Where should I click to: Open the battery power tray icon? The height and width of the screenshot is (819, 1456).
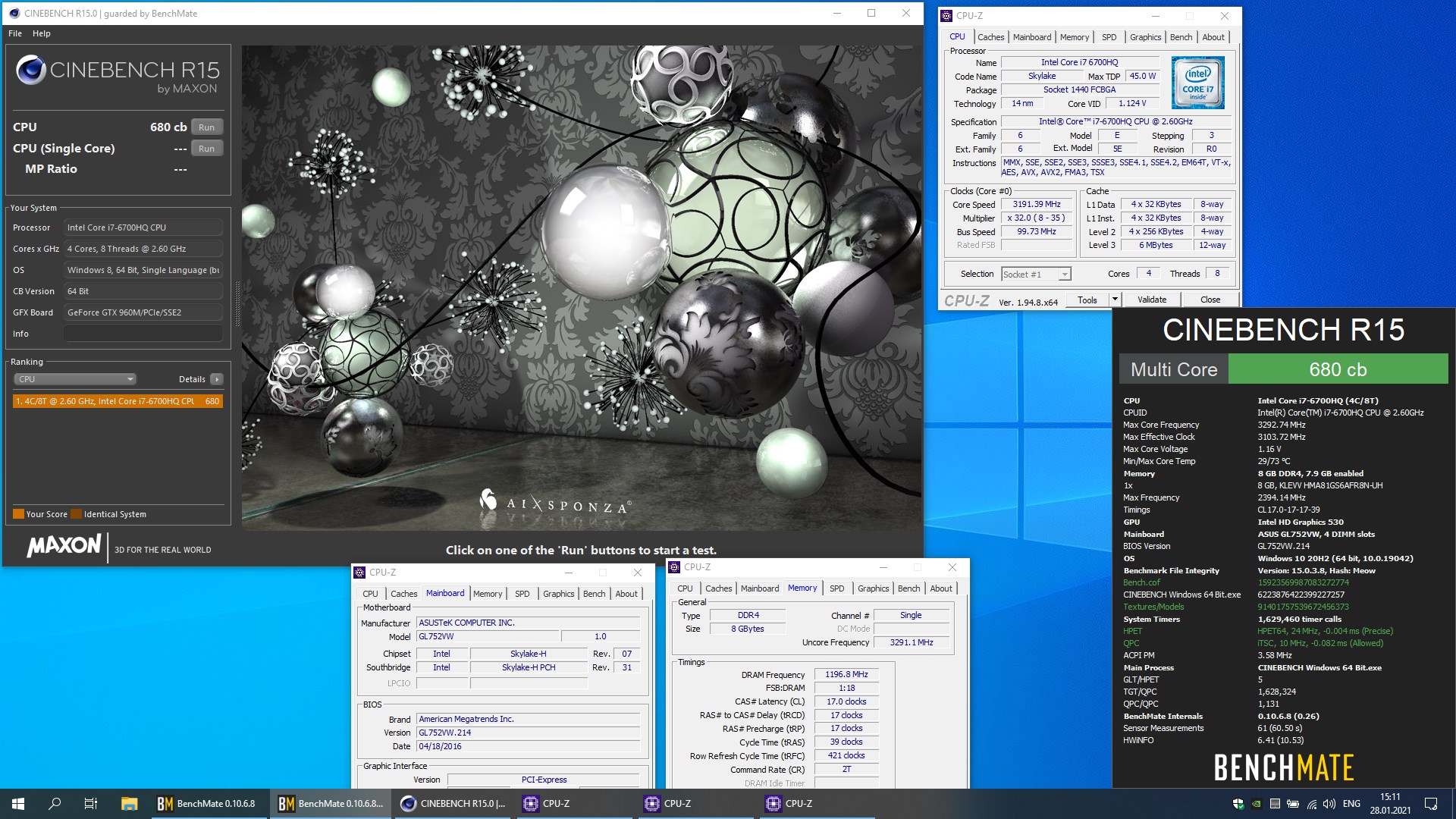pyautogui.click(x=1293, y=804)
